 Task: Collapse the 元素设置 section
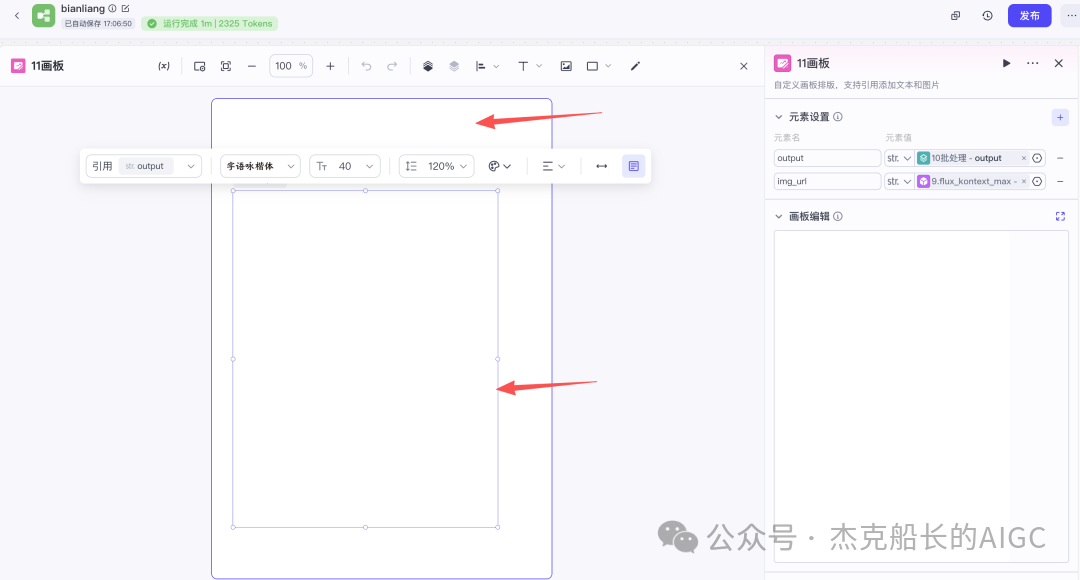(779, 117)
